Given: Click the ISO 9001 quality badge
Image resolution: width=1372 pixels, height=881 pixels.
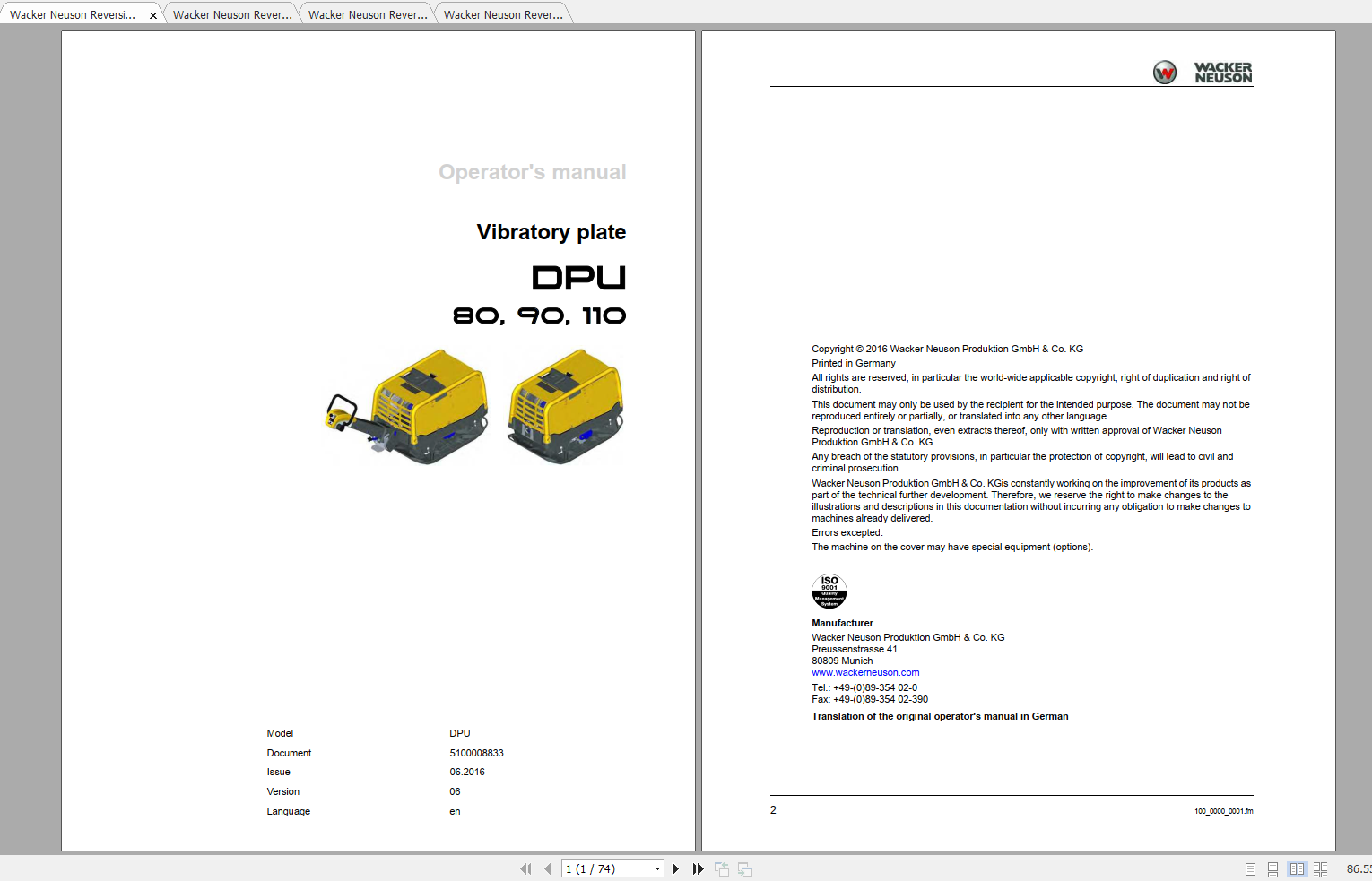Looking at the screenshot, I should tap(829, 592).
